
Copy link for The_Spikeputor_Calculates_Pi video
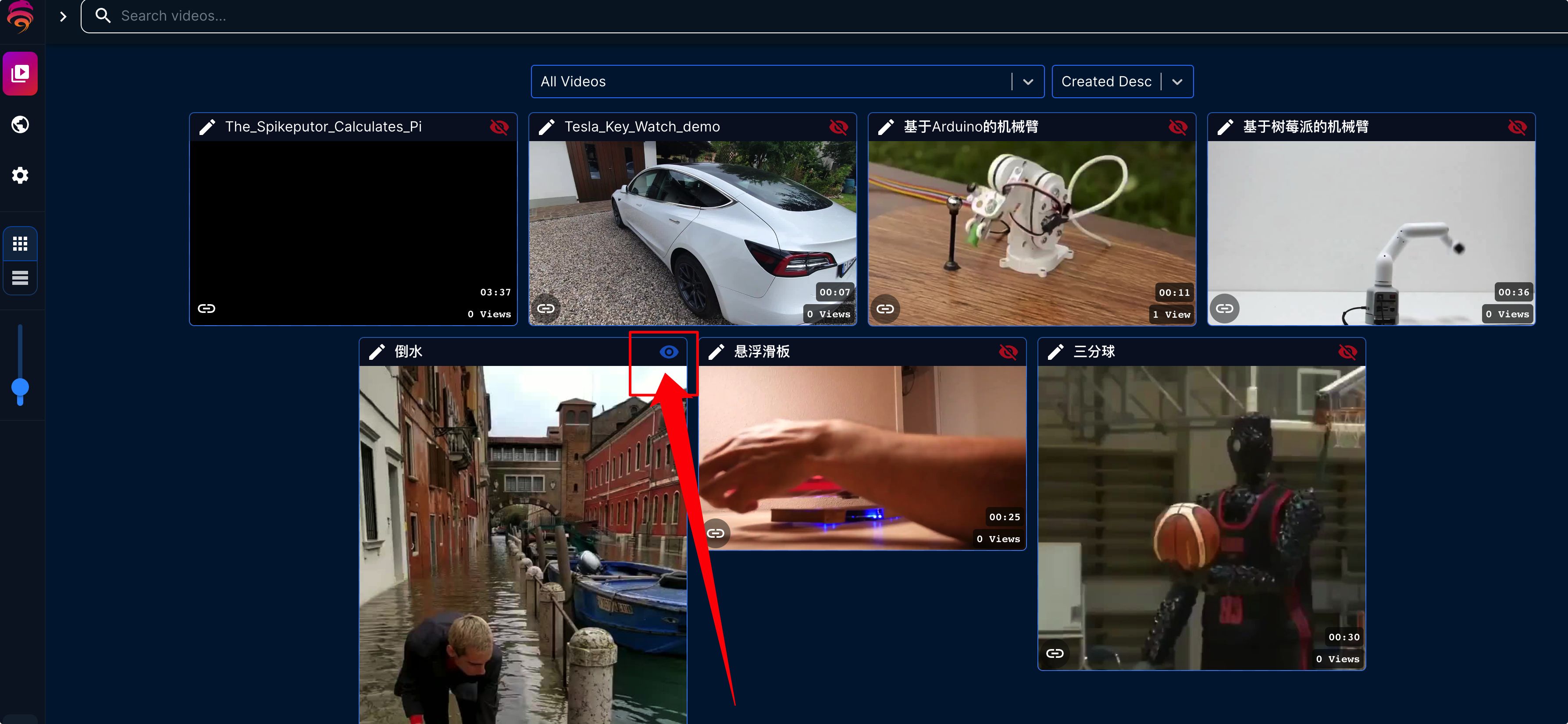pos(207,309)
